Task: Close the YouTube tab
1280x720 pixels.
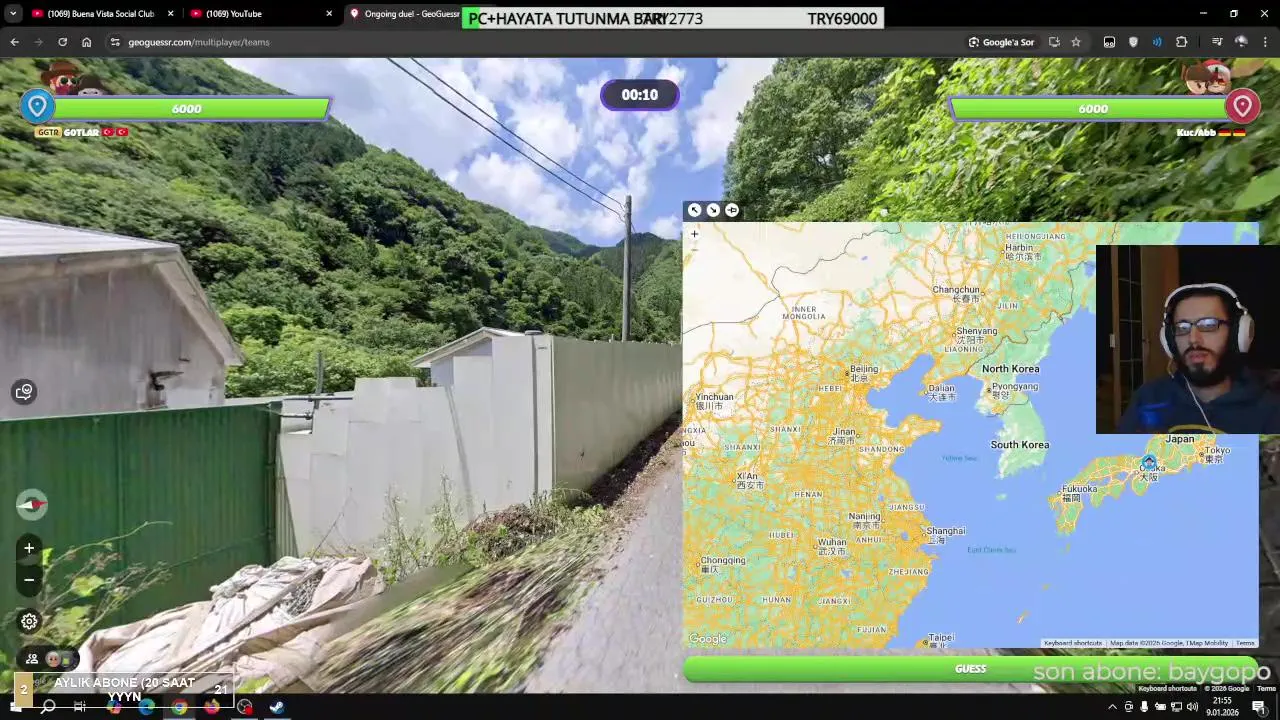Action: 329,14
